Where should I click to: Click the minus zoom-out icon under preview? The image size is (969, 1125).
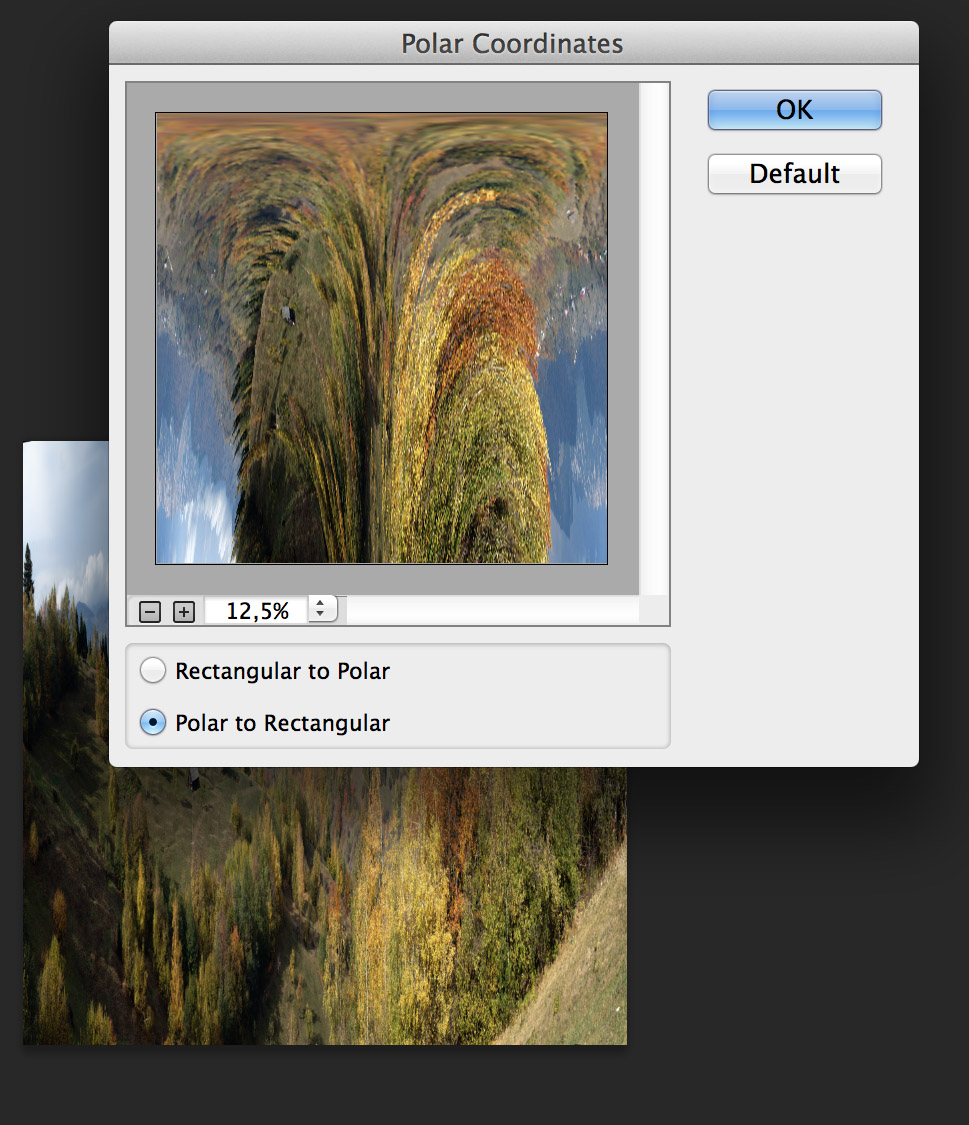pos(150,612)
